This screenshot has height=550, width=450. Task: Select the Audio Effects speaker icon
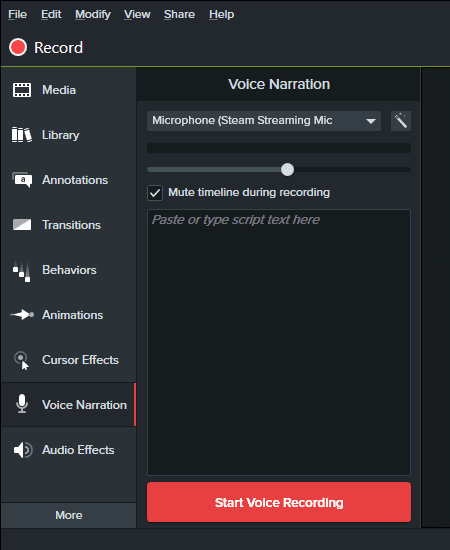[x=23, y=450]
